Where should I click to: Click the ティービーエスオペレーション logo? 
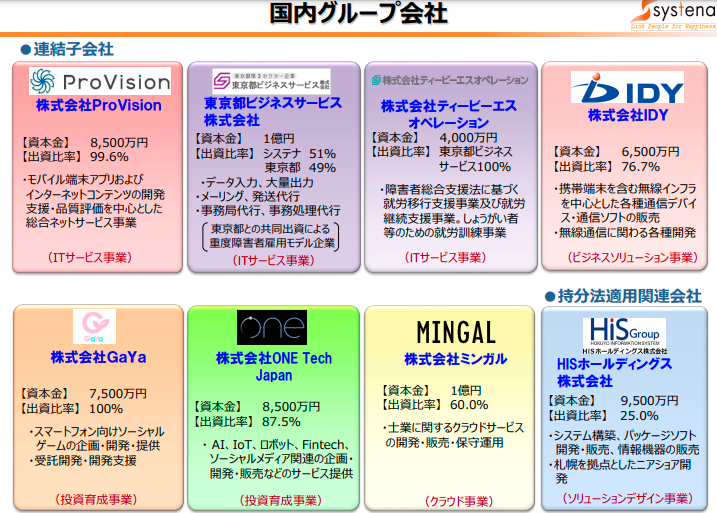coord(450,80)
